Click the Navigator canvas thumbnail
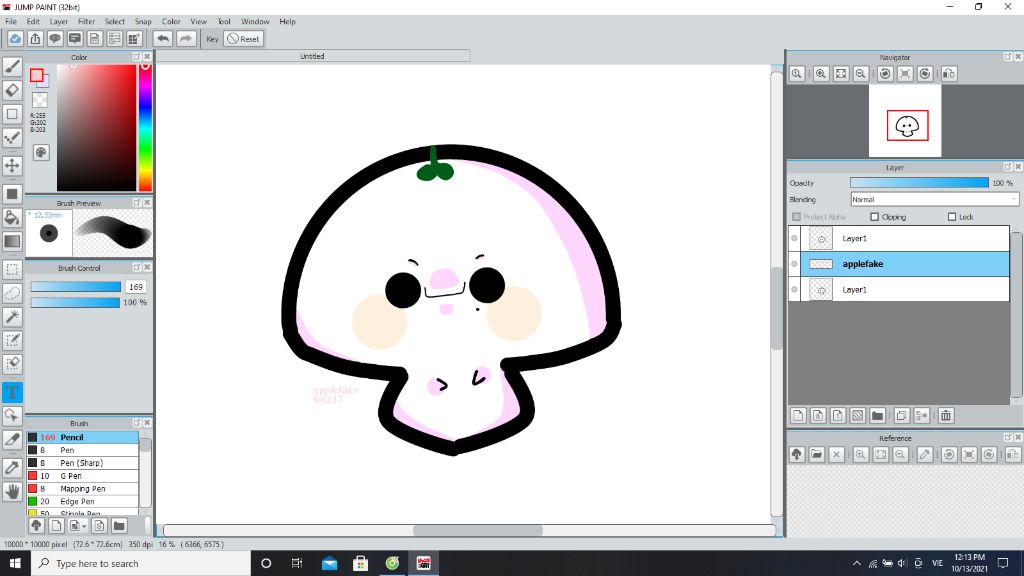 coord(905,121)
